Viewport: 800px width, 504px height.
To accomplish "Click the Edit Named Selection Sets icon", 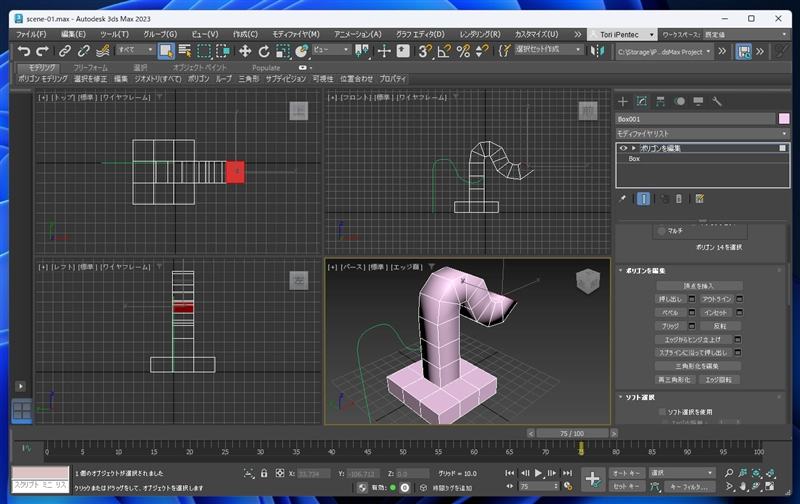I will (x=504, y=51).
